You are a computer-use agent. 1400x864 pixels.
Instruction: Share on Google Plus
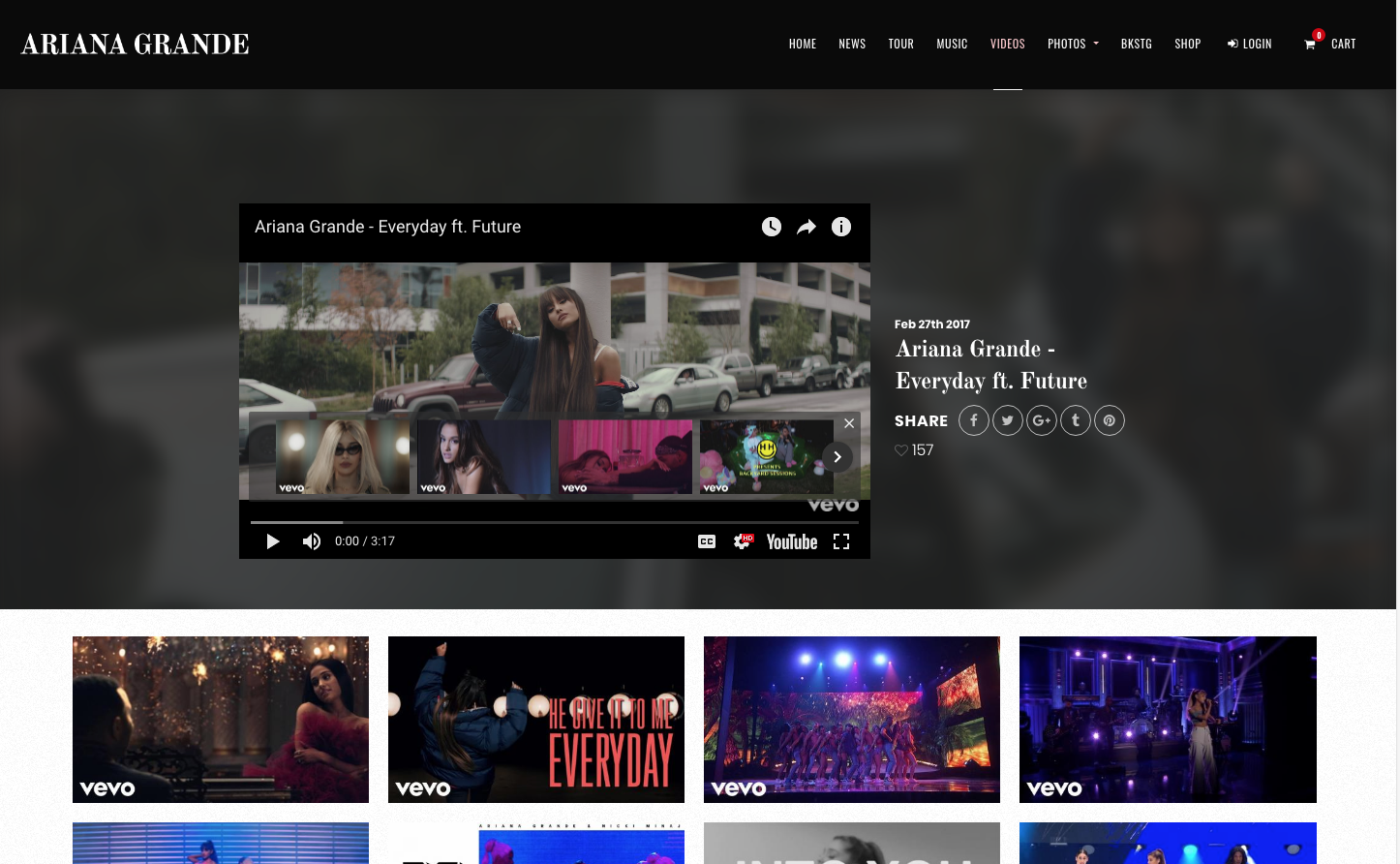point(1042,420)
